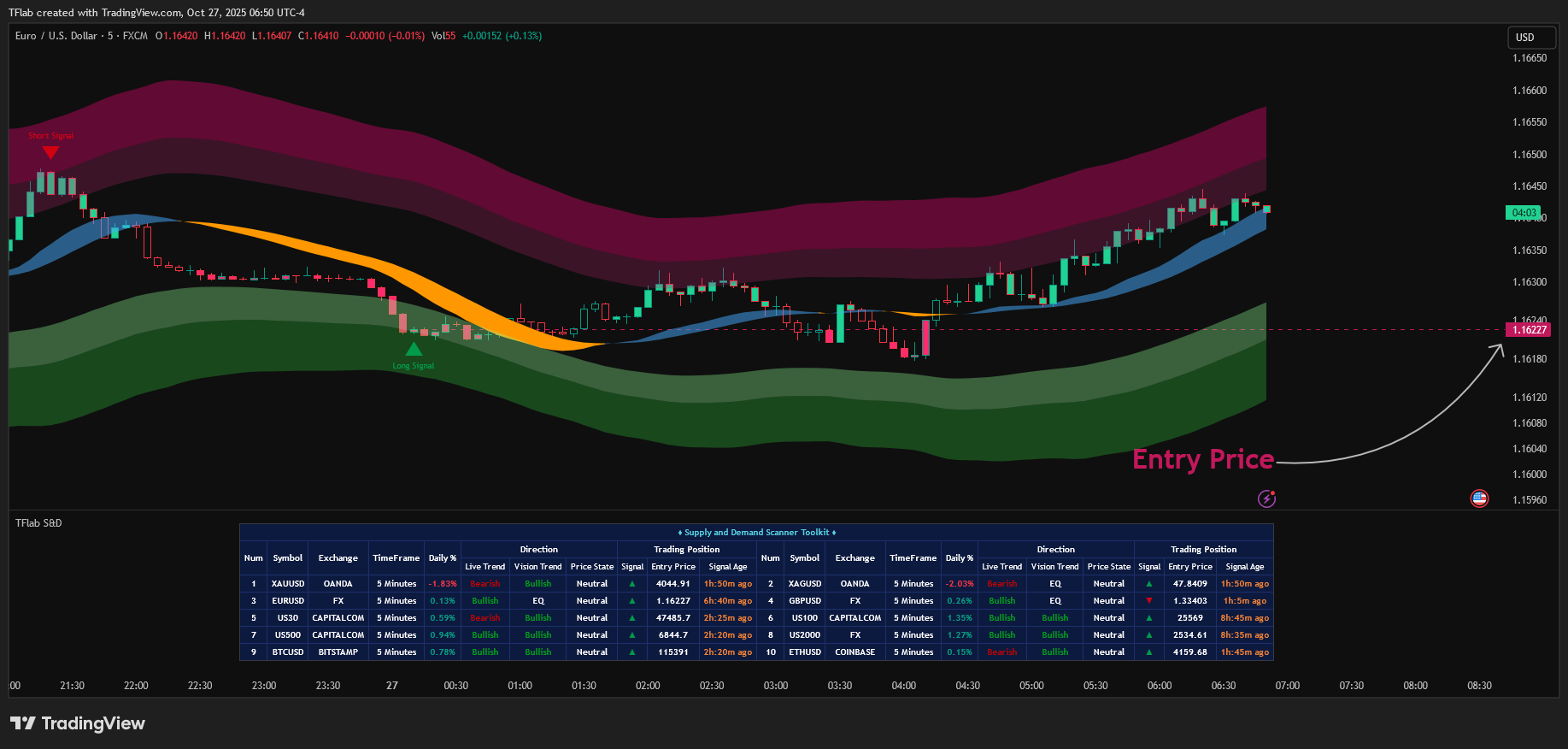The height and width of the screenshot is (749, 1568).
Task: Click the green 04:03 countdown label on axis
Action: 1524,213
